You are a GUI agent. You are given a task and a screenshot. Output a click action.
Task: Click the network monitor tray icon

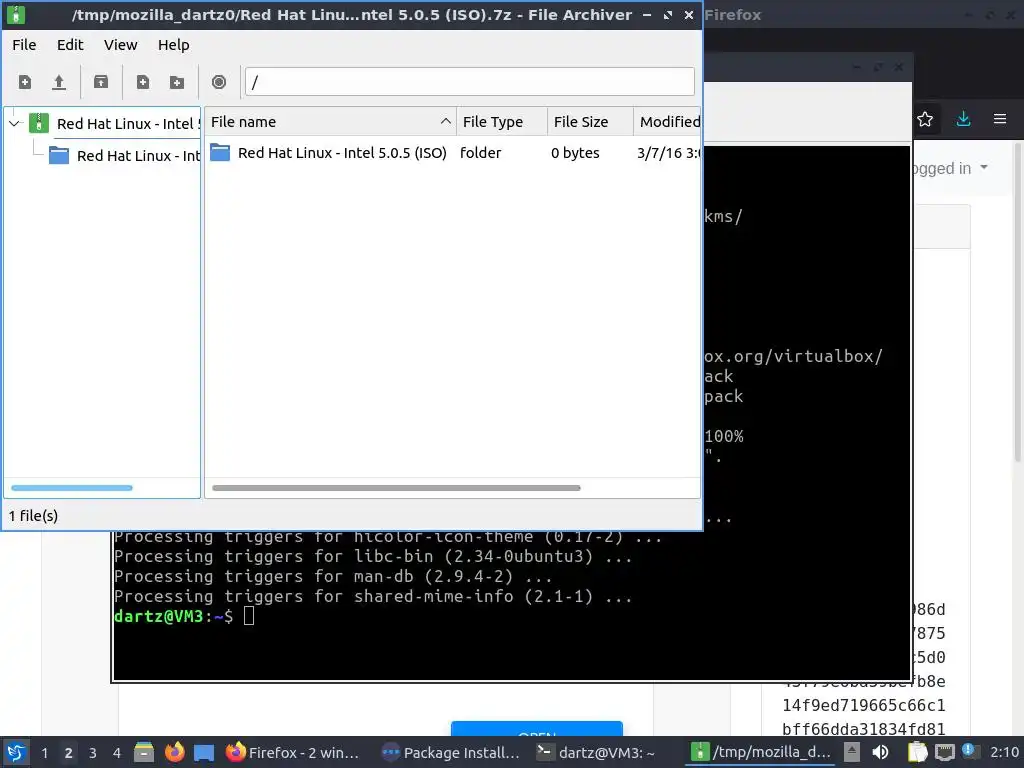(x=944, y=753)
